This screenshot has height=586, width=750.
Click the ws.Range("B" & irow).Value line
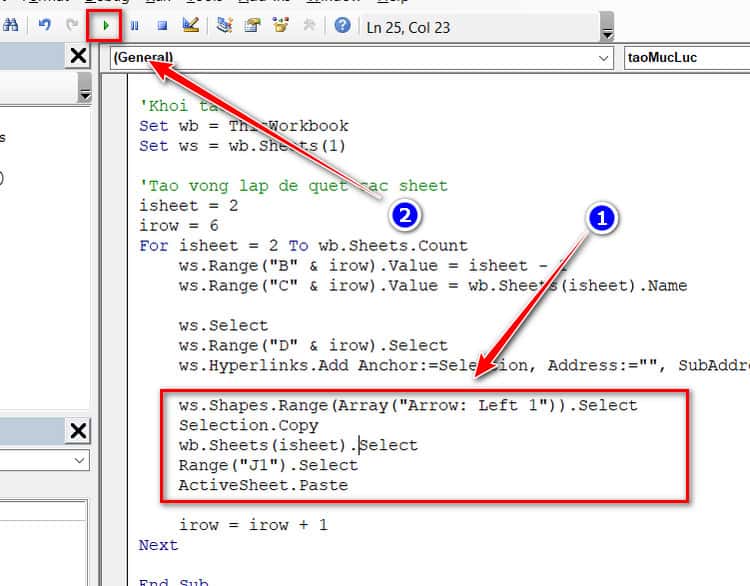(373, 266)
